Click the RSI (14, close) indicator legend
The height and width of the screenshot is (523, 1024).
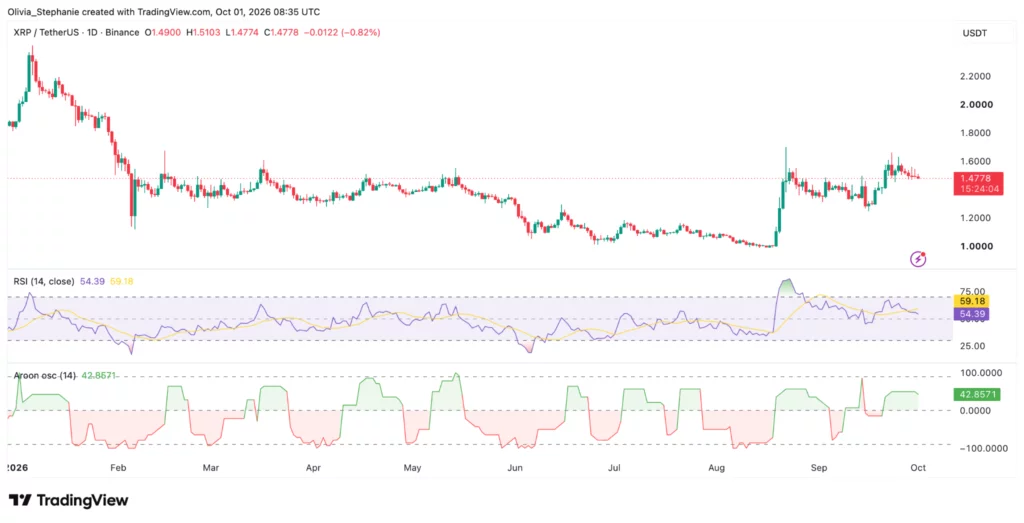44,281
